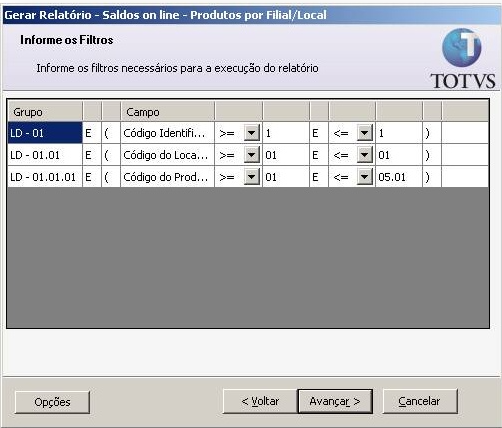502x428 pixels.
Task: Click the middle E connector in LD - 01.01.01 row
Action: pyautogui.click(x=319, y=177)
